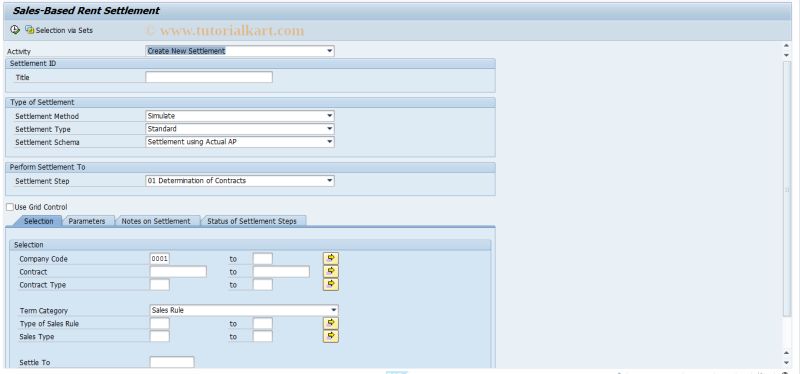800x374 pixels.
Task: Expand the Settlement Method dropdown
Action: tap(330, 116)
